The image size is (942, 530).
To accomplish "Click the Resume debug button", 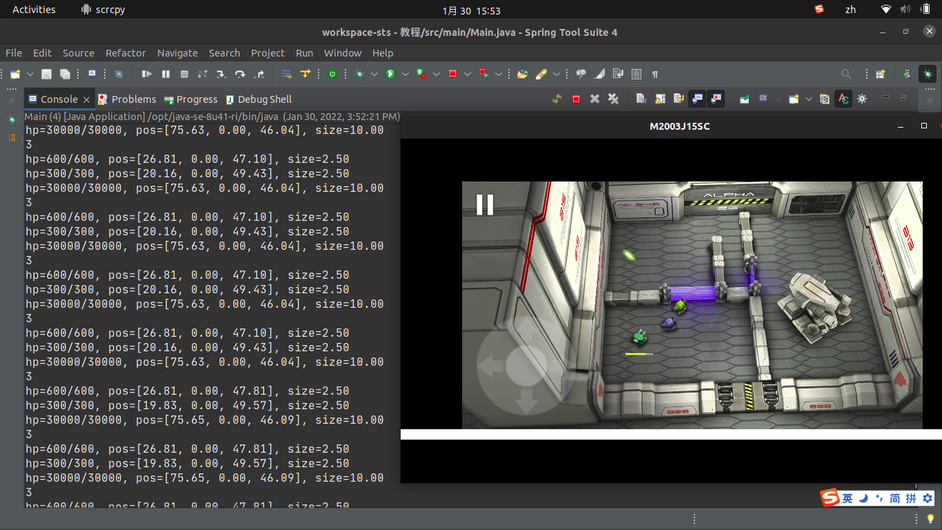I will point(147,74).
